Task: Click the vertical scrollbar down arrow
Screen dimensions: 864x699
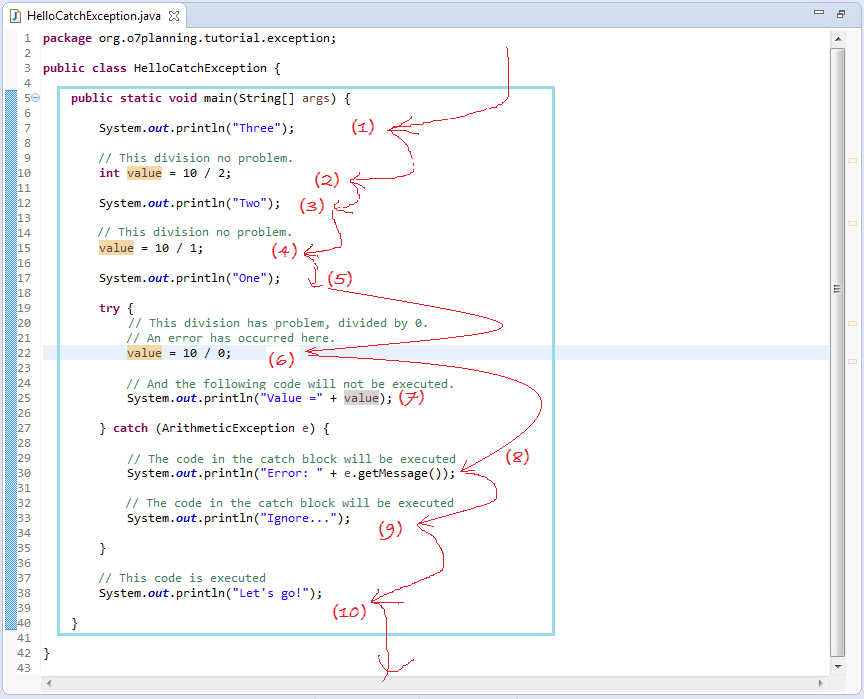Action: click(x=838, y=667)
